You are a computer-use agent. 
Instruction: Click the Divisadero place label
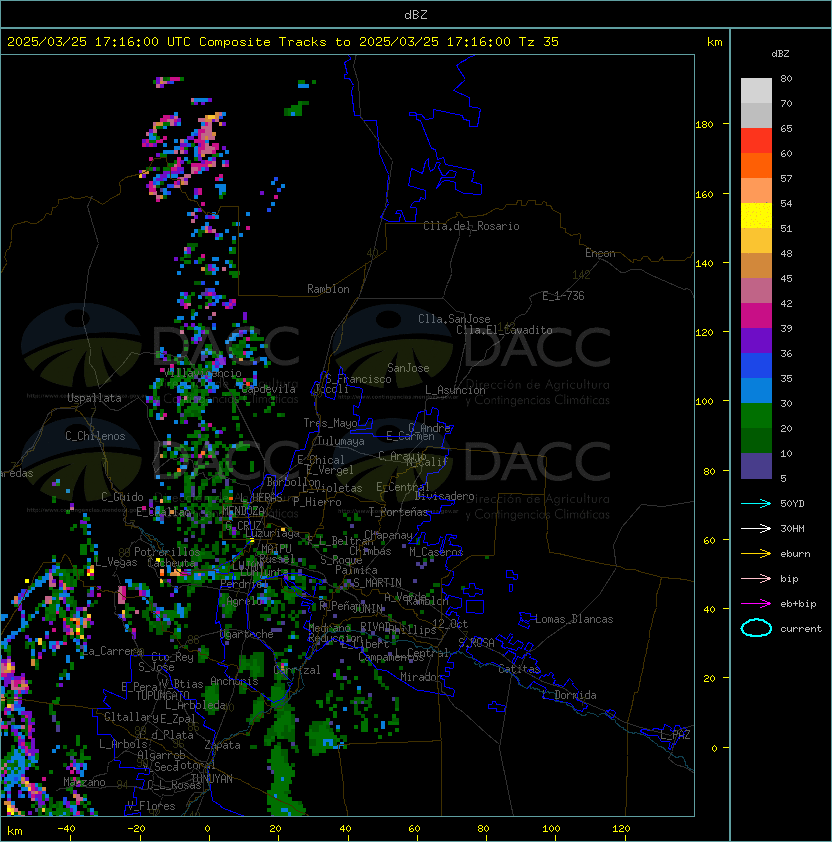point(445,496)
